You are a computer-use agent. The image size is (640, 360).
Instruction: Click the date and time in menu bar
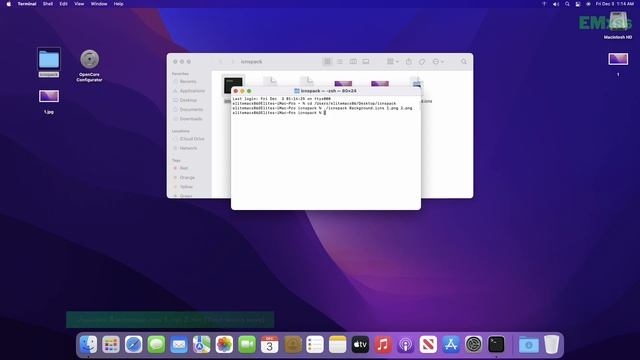(615, 4)
